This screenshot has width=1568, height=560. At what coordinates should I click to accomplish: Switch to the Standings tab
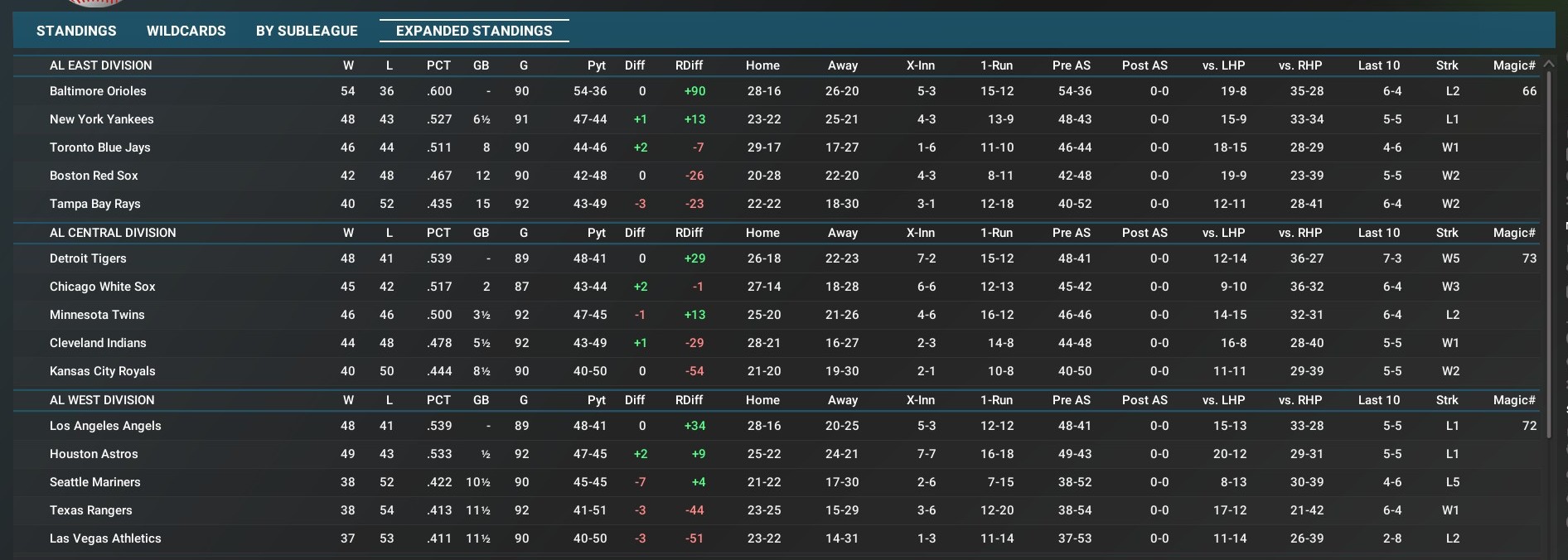76,31
